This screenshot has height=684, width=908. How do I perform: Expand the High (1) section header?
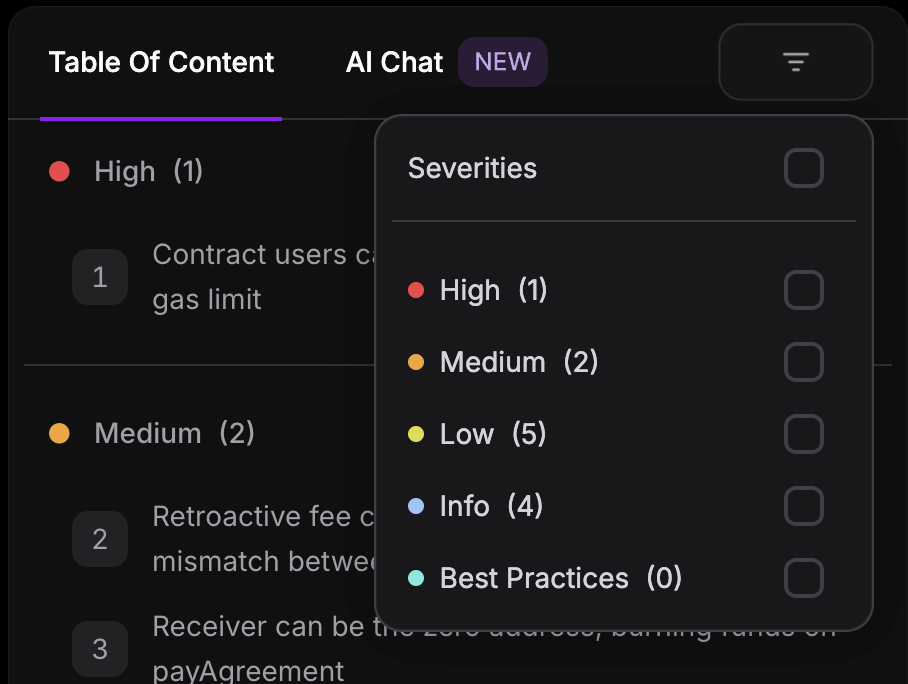point(124,171)
